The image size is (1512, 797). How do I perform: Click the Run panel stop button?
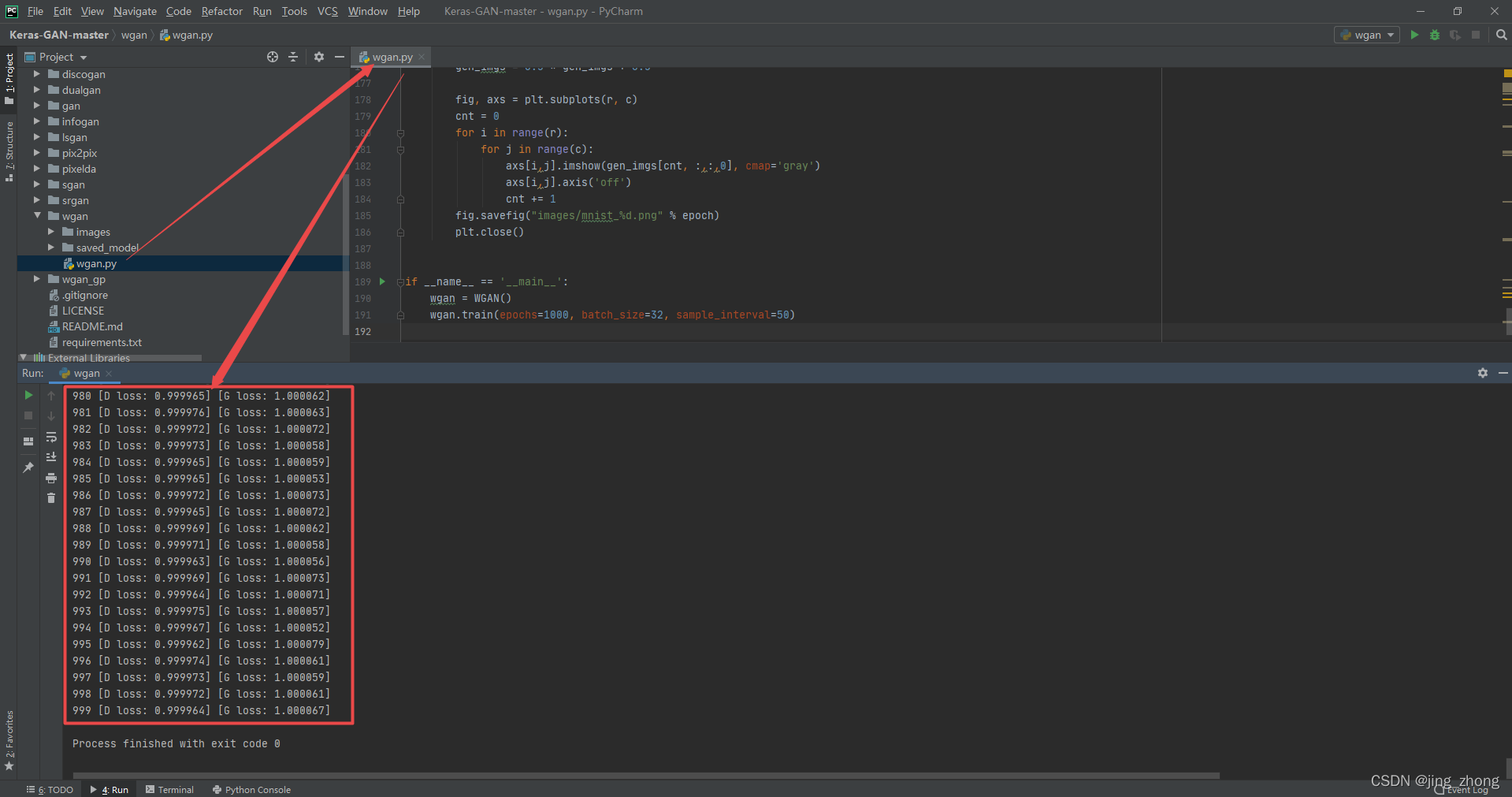point(28,415)
